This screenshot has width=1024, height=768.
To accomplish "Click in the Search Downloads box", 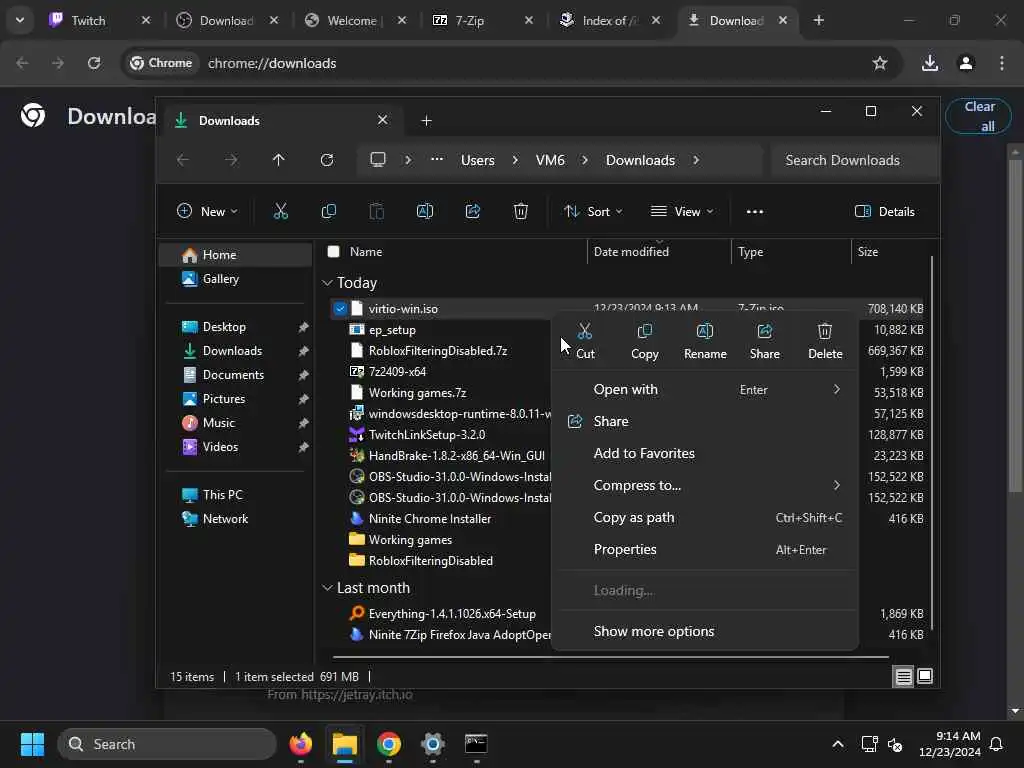I will point(855,161).
